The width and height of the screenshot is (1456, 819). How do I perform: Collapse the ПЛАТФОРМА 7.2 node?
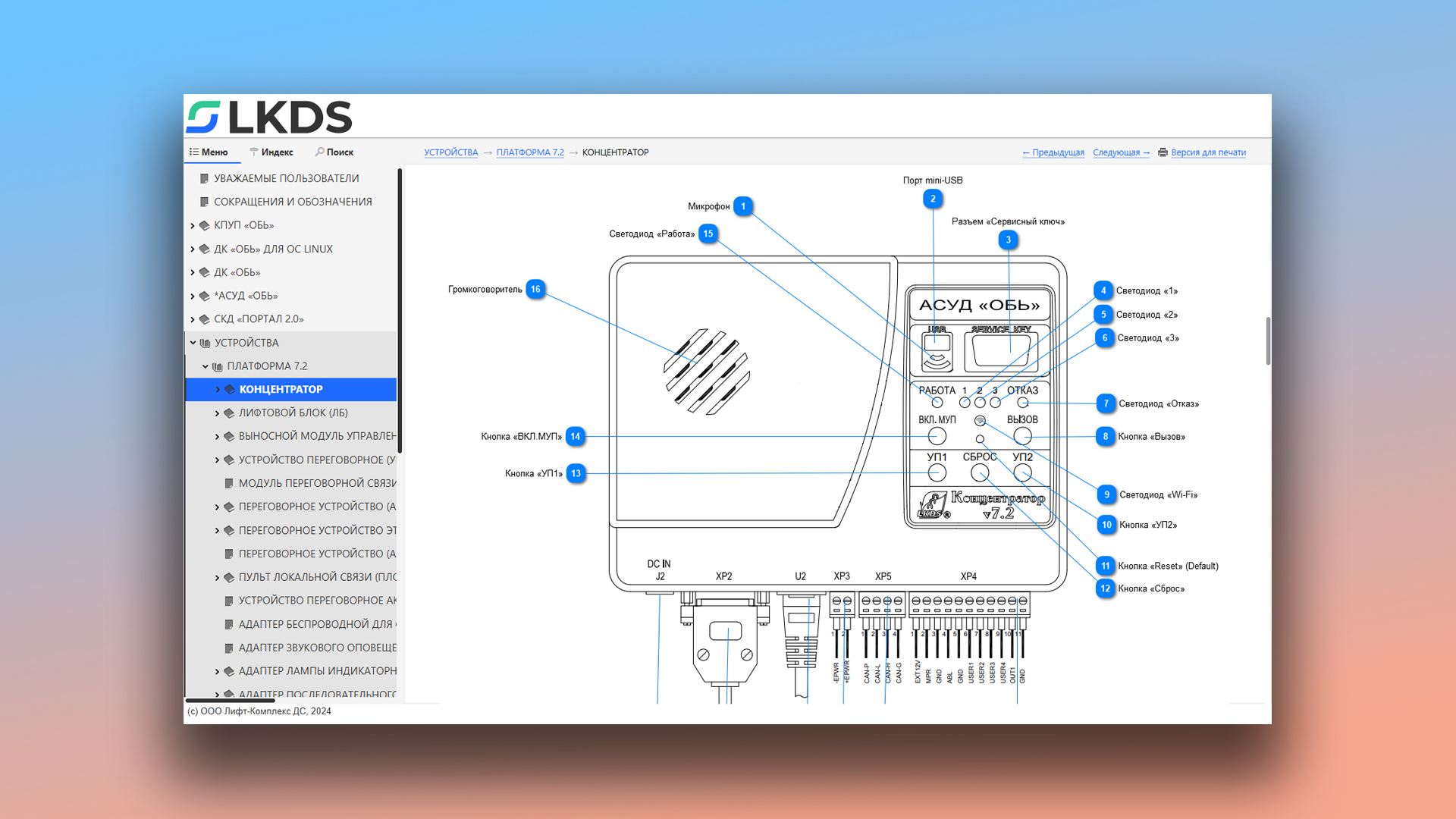[x=206, y=366]
